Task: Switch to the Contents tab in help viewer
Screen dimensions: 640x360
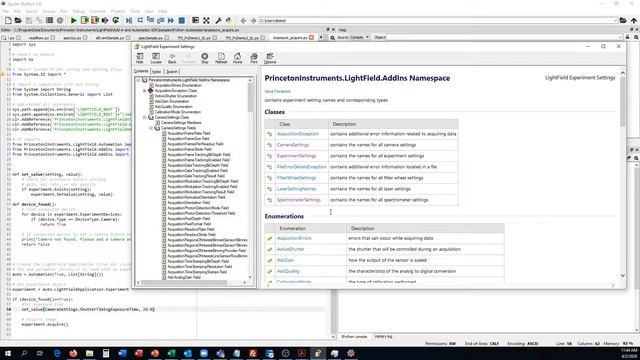Action: (141, 71)
